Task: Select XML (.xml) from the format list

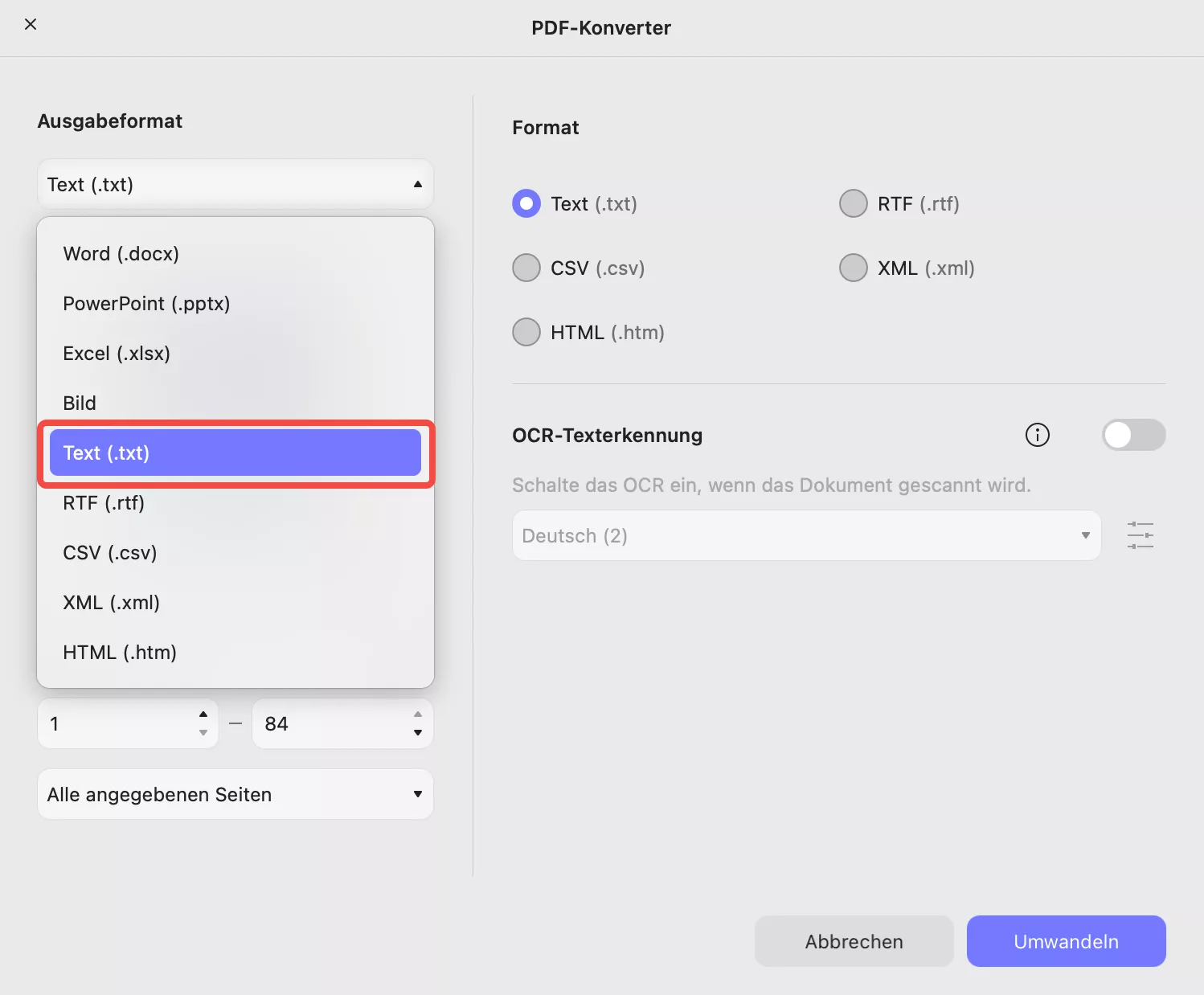Action: click(x=111, y=602)
